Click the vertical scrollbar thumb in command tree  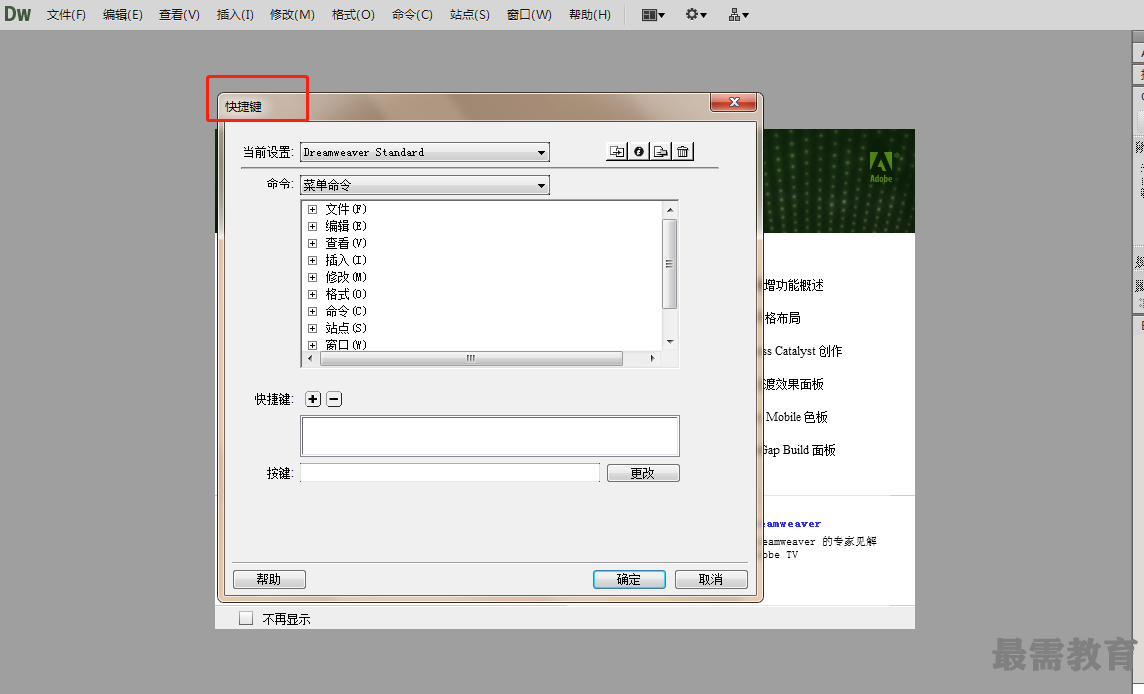coord(669,264)
